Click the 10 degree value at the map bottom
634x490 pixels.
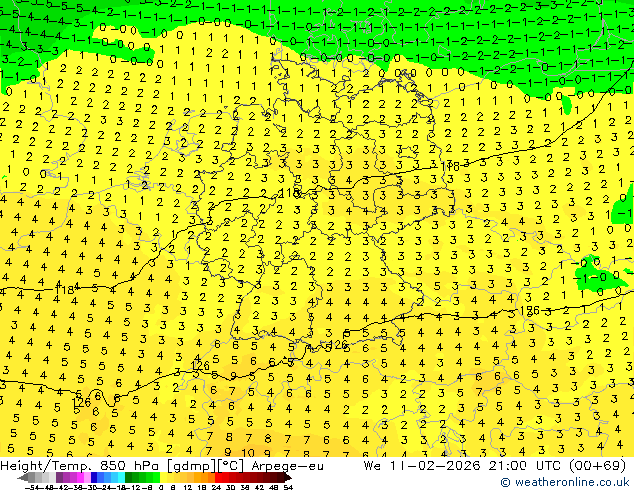[248, 453]
